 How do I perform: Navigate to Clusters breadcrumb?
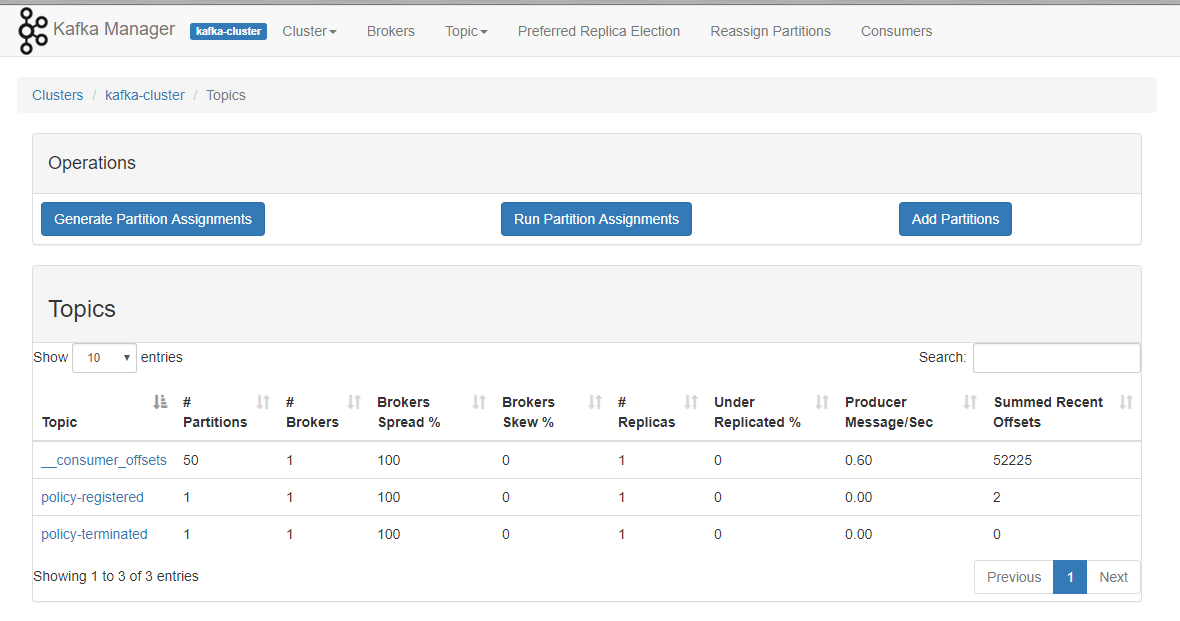(57, 95)
